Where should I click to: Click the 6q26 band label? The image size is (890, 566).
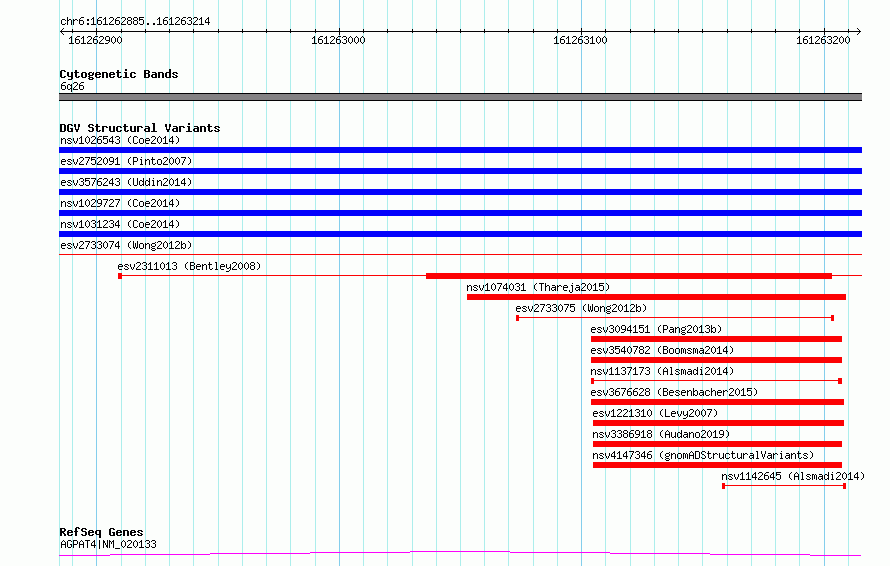coord(72,87)
